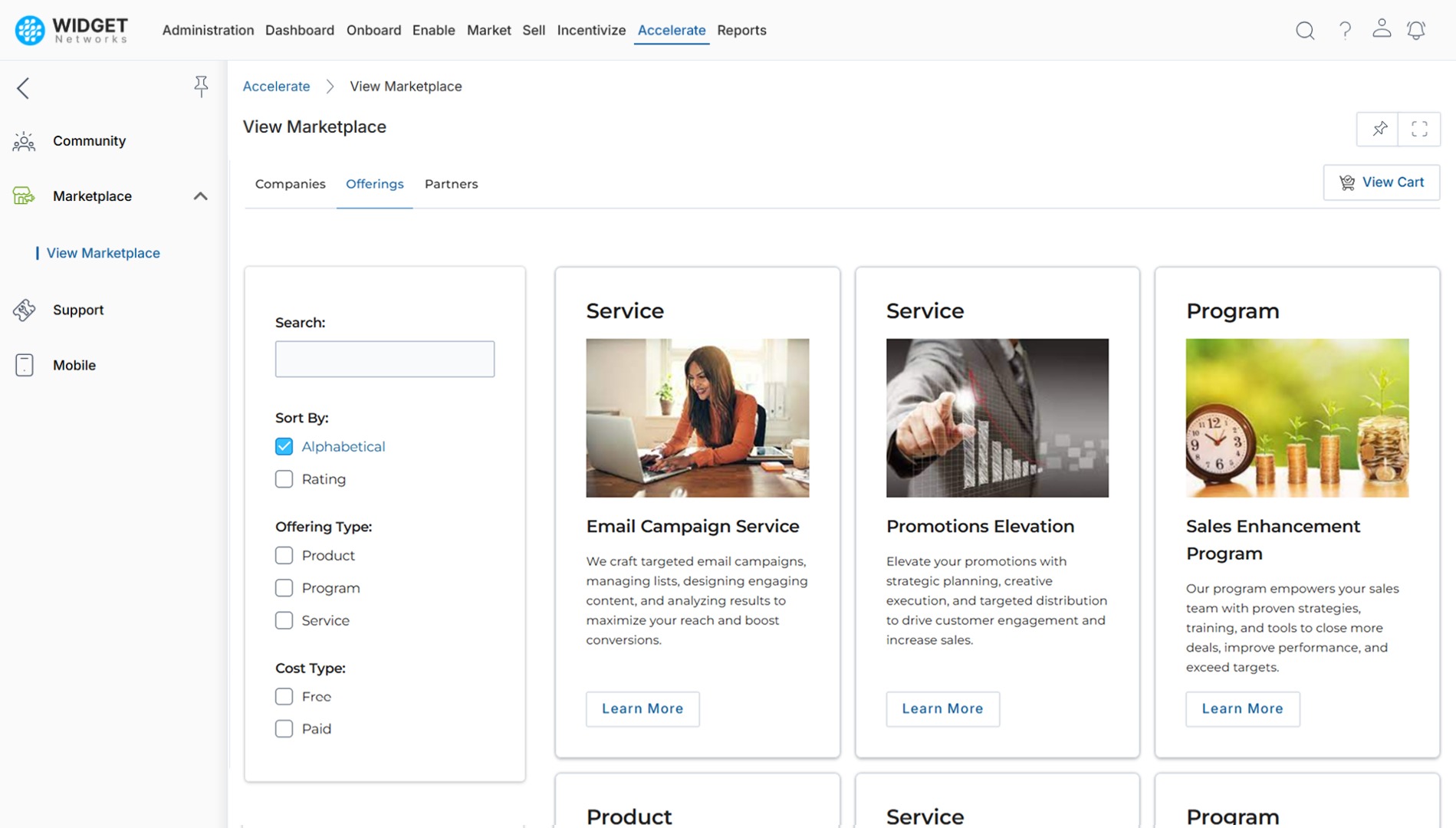Expand View Marketplace to fullscreen

click(1419, 129)
